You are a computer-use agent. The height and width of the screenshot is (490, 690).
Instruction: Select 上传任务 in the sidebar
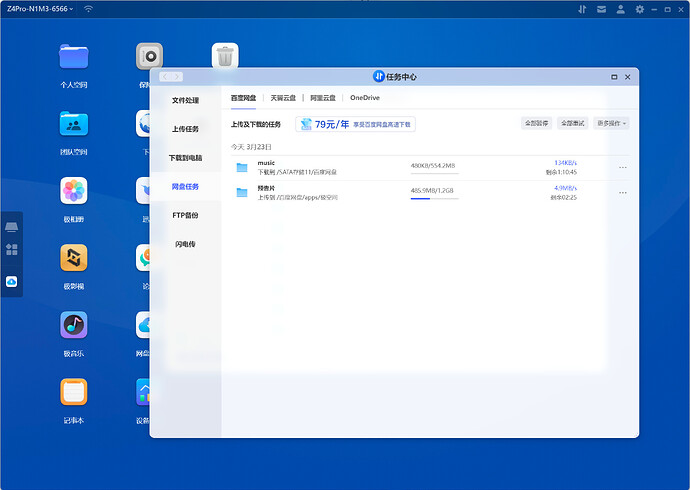click(x=185, y=129)
